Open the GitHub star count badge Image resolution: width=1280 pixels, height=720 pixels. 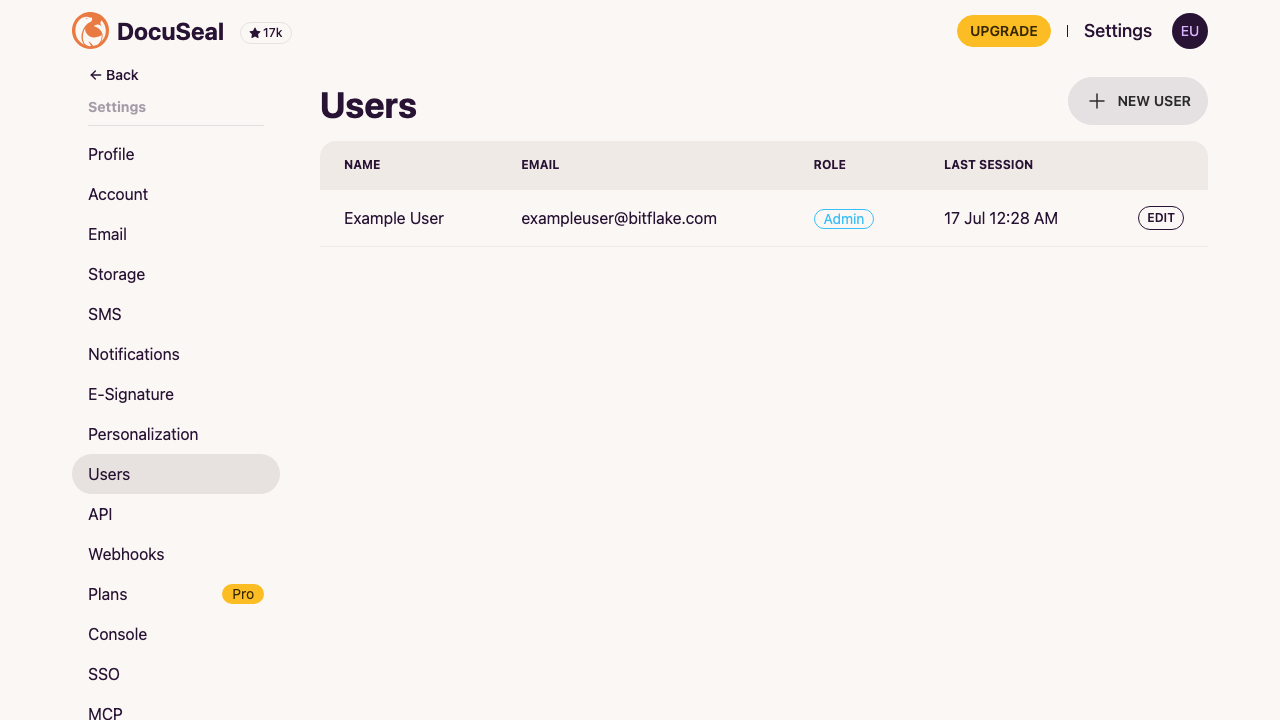(x=266, y=33)
